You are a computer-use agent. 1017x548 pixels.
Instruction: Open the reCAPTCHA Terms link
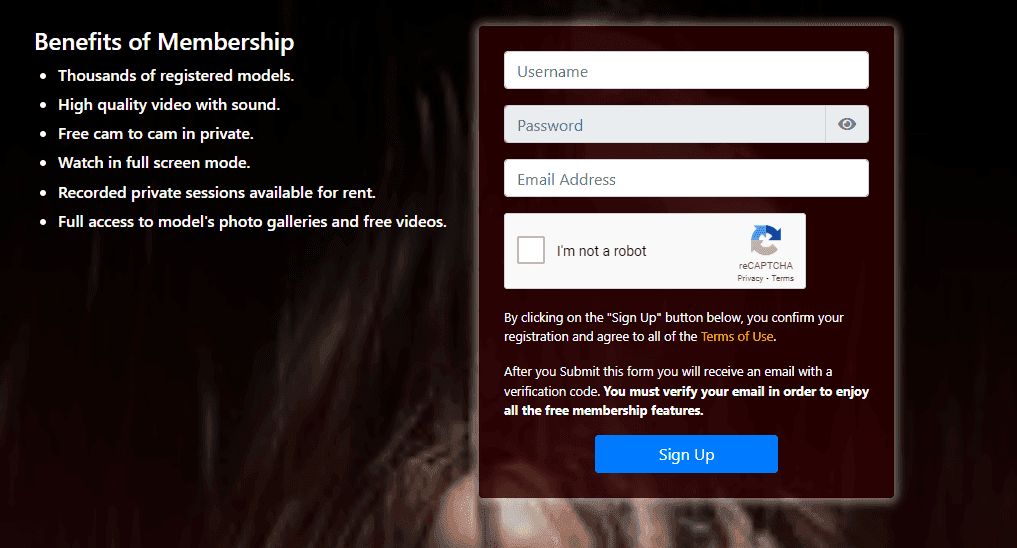(782, 278)
